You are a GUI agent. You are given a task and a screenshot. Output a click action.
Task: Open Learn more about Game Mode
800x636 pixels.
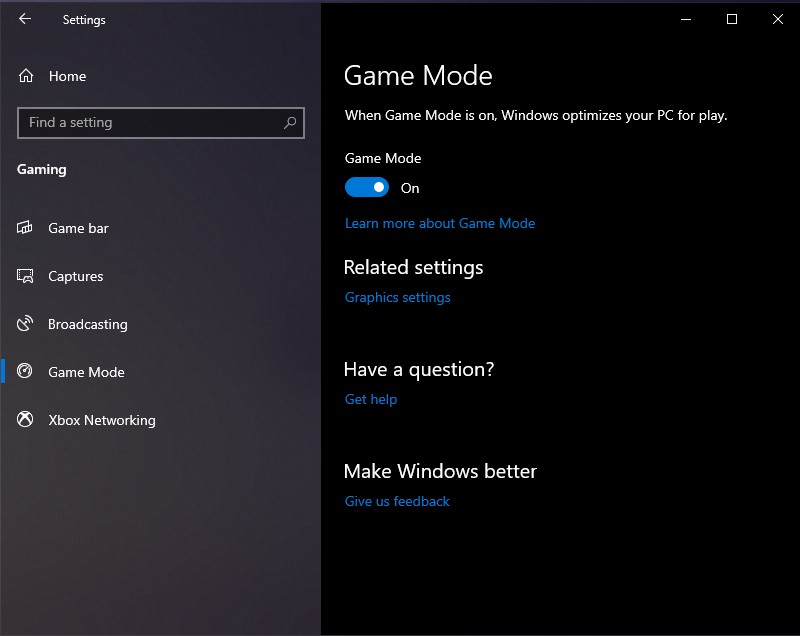pyautogui.click(x=440, y=223)
